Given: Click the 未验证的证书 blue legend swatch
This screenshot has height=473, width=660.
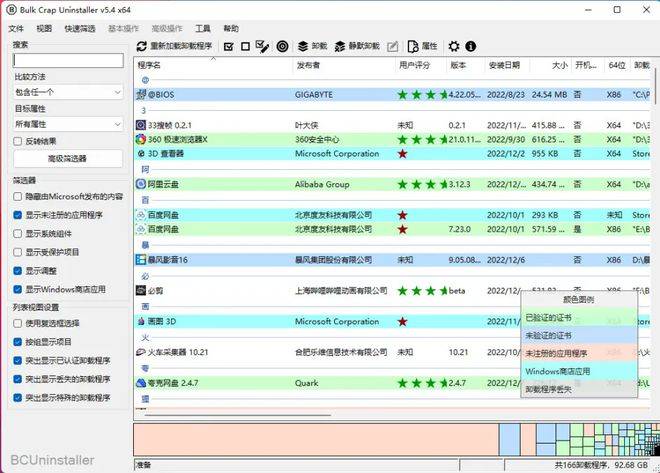Looking at the screenshot, I should (579, 335).
